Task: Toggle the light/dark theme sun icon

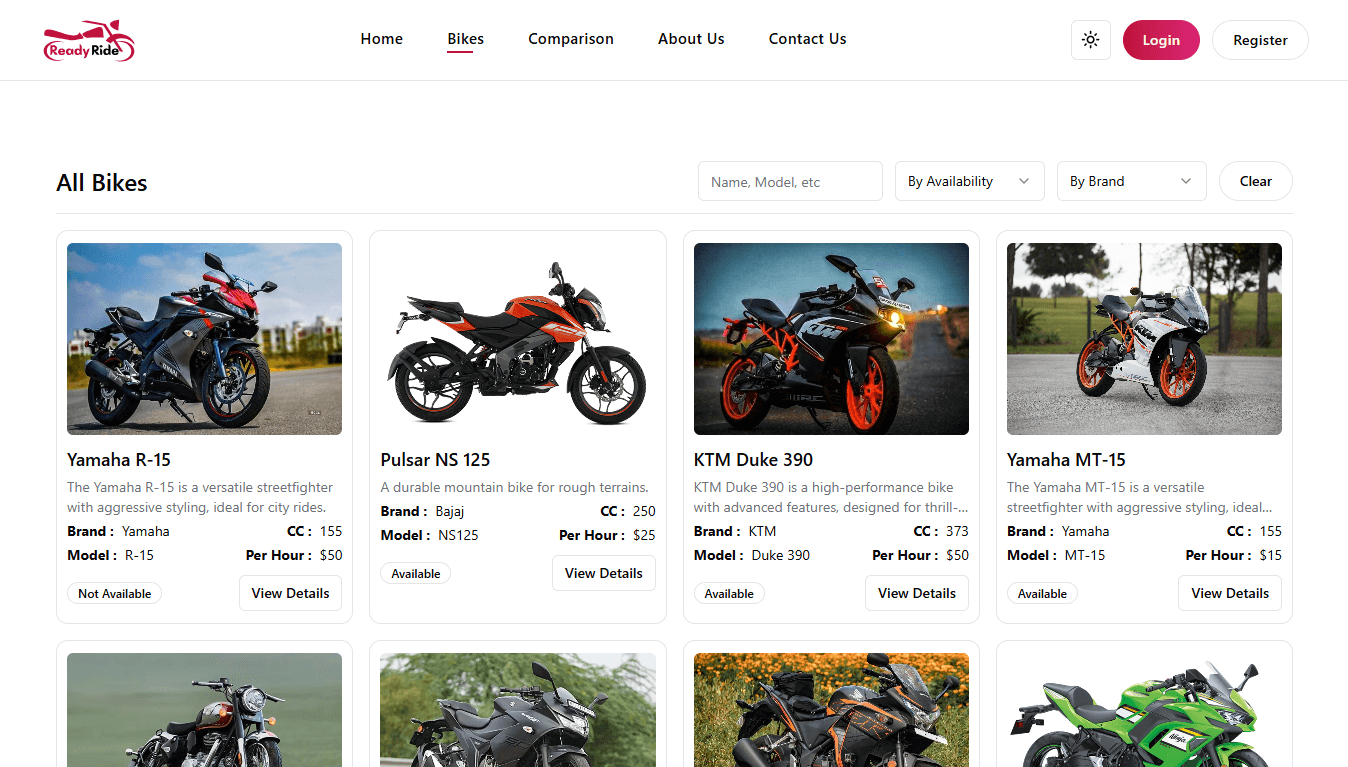Action: click(x=1090, y=40)
